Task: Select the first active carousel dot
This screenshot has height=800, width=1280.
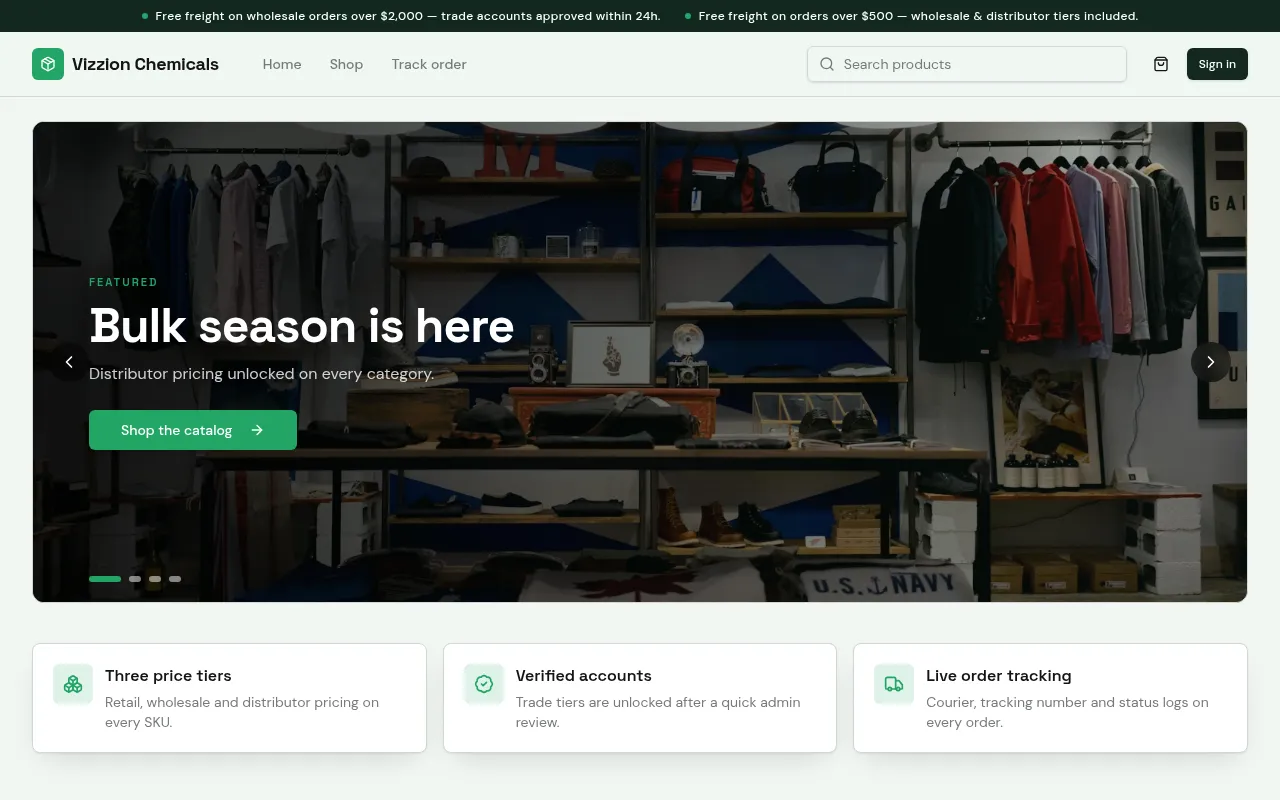Action: pyautogui.click(x=105, y=579)
